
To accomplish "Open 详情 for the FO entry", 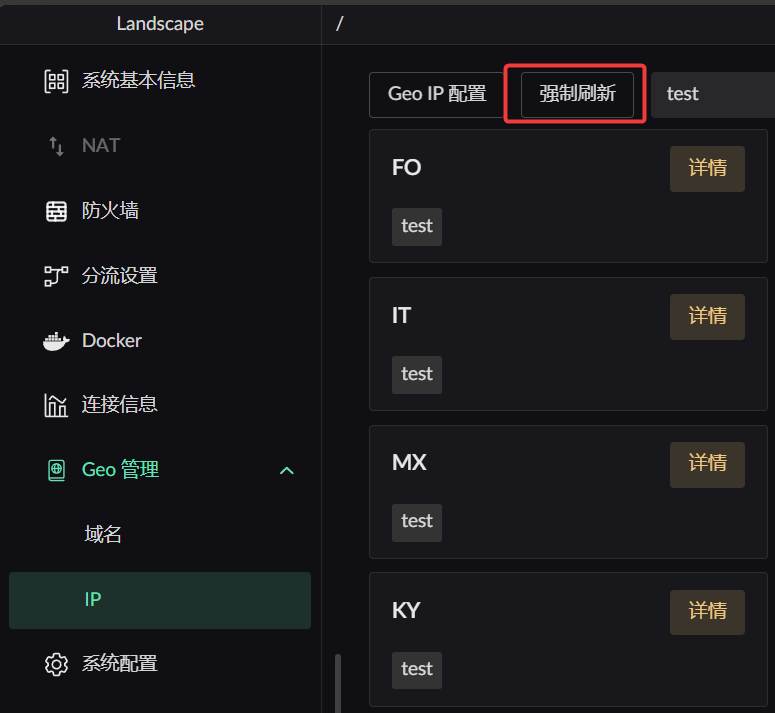I will [707, 168].
